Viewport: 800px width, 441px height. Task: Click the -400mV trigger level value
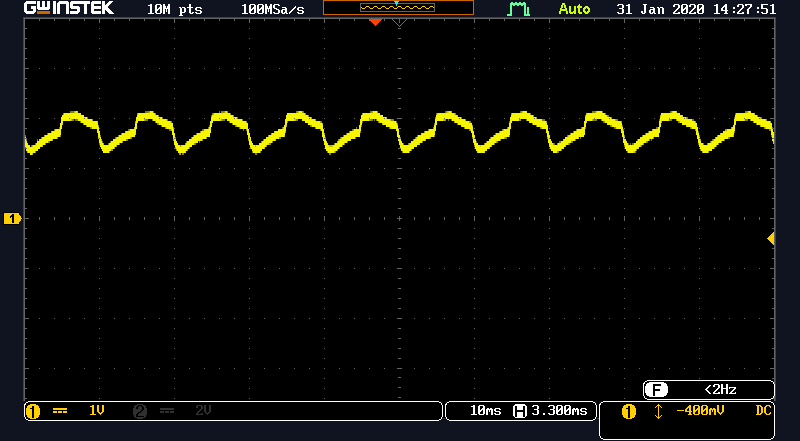click(700, 411)
